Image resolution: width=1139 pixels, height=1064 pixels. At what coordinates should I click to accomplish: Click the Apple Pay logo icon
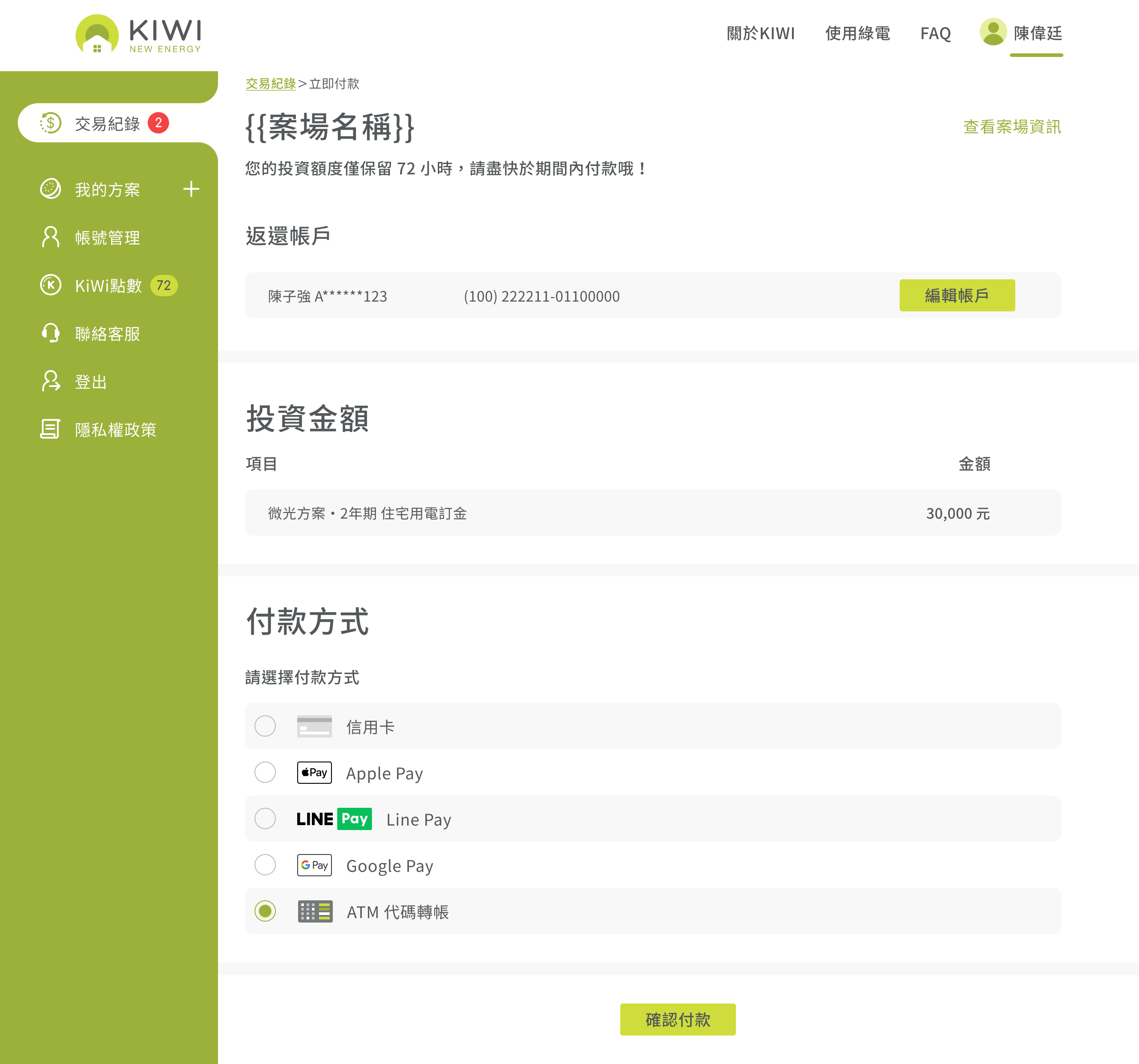click(x=315, y=773)
